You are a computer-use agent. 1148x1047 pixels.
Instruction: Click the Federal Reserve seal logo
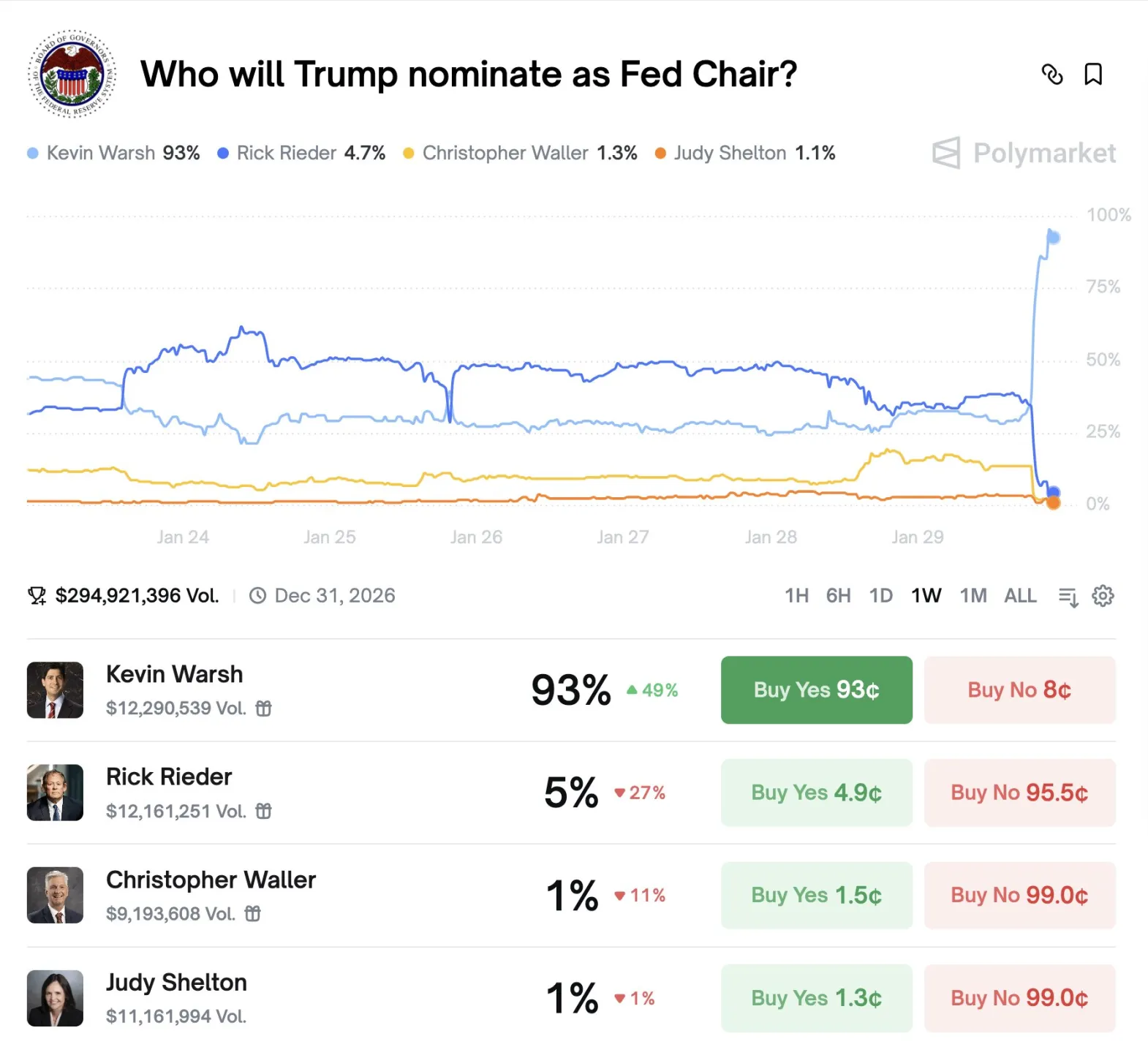pos(71,74)
